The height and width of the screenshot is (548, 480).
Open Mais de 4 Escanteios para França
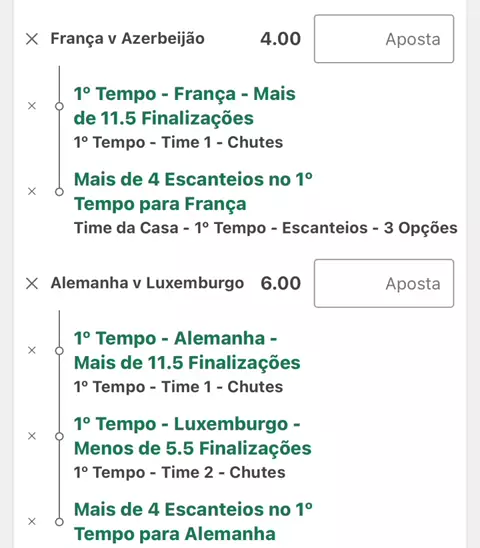(193, 192)
